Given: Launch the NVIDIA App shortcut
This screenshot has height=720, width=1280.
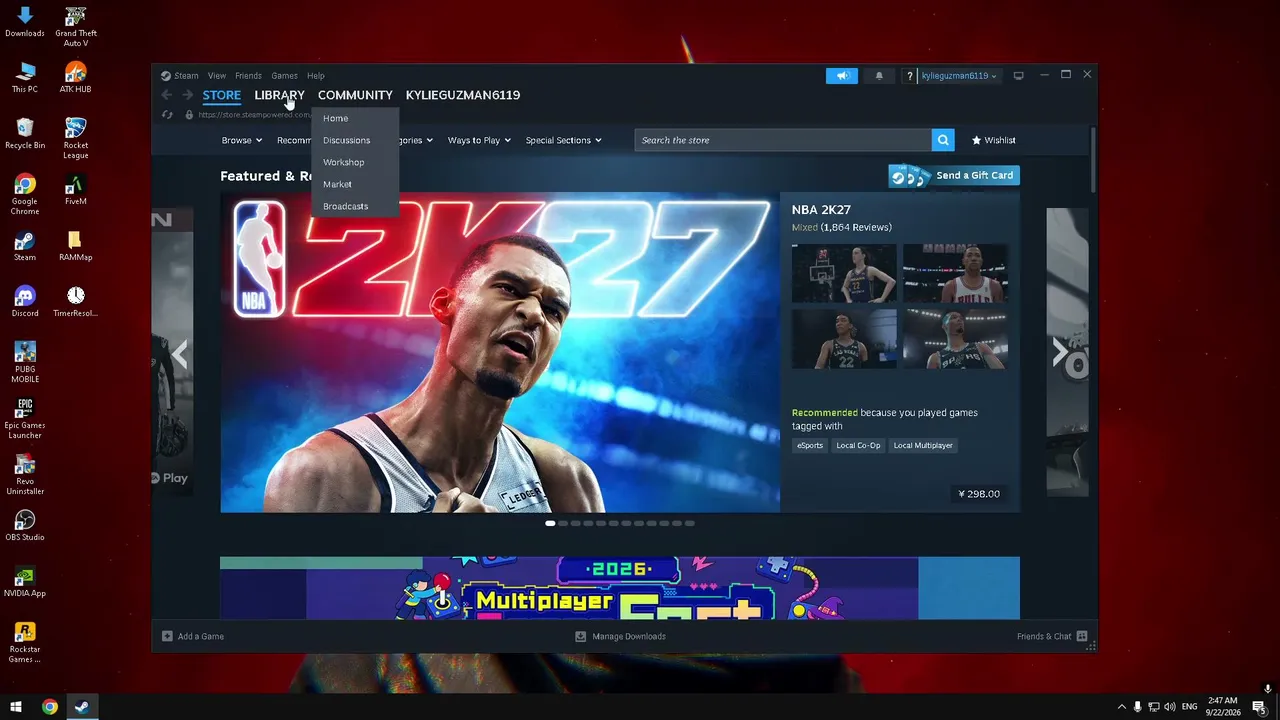Looking at the screenshot, I should click(x=25, y=582).
